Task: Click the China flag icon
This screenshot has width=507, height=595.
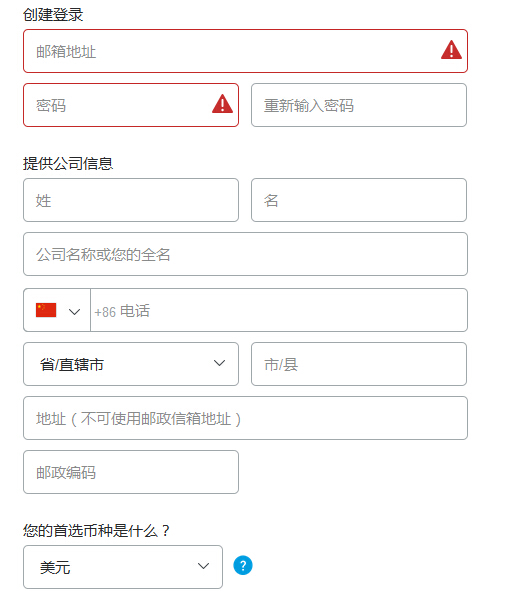Action: tap(46, 310)
